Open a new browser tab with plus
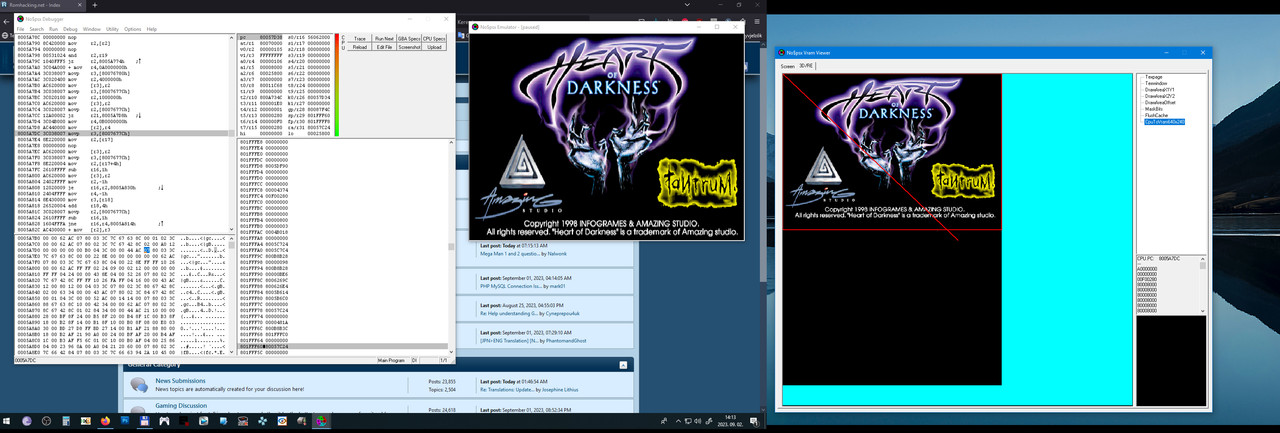This screenshot has height=433, width=1280. (x=94, y=4)
